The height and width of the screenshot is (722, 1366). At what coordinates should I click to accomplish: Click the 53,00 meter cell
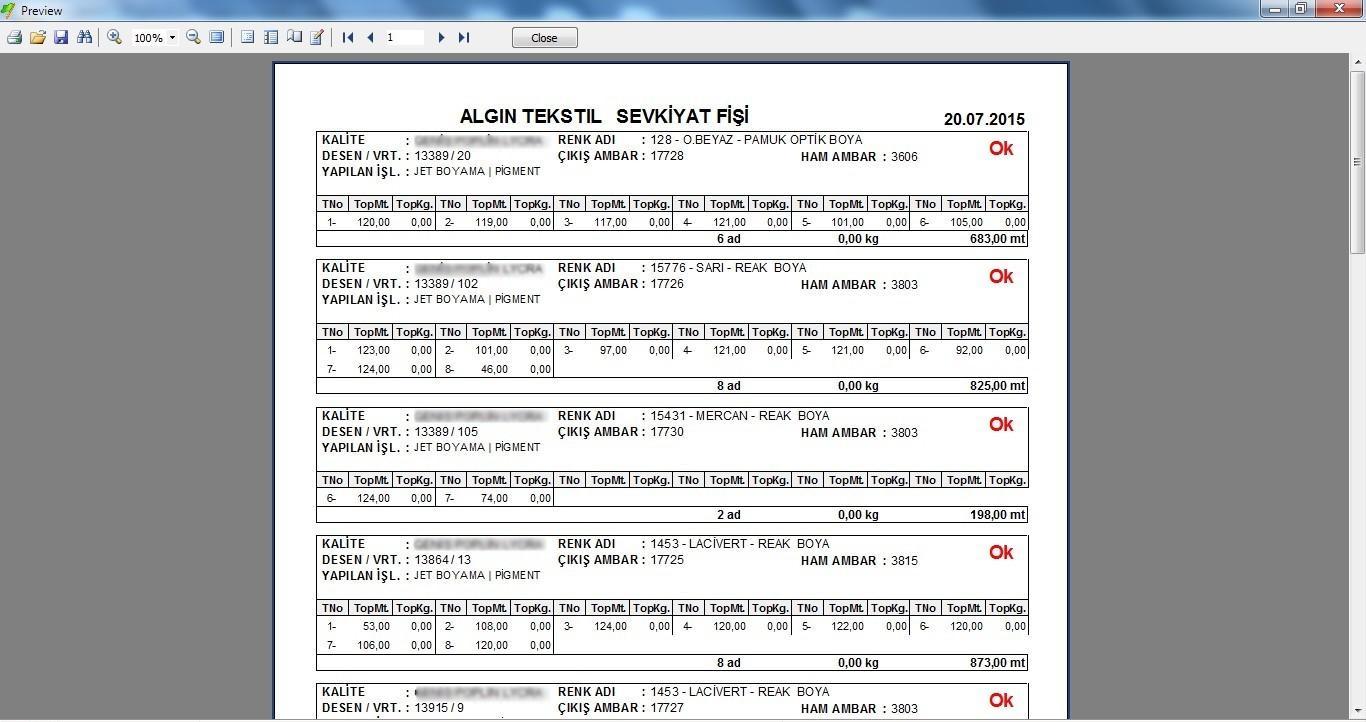coord(376,627)
